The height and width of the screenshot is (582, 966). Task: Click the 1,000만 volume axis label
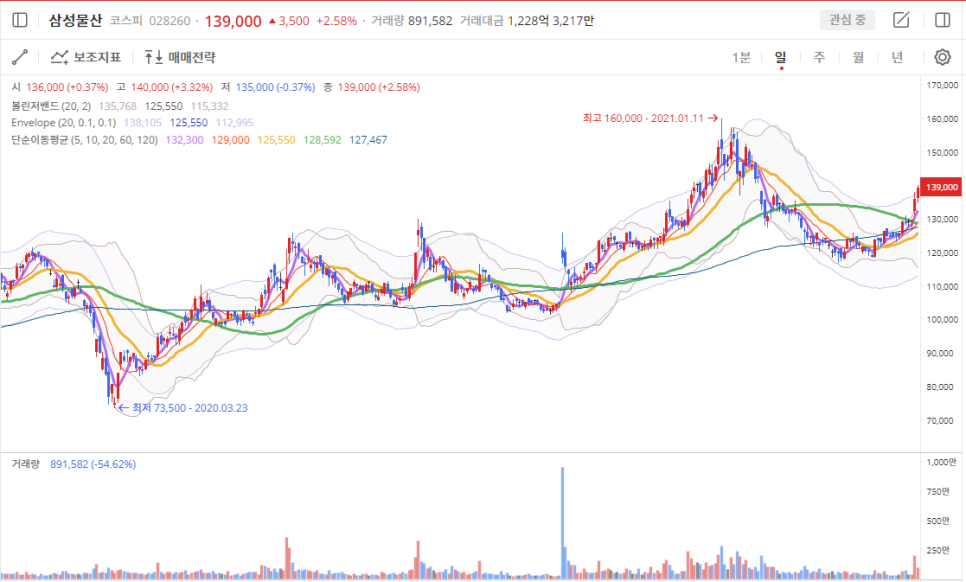pos(943,462)
